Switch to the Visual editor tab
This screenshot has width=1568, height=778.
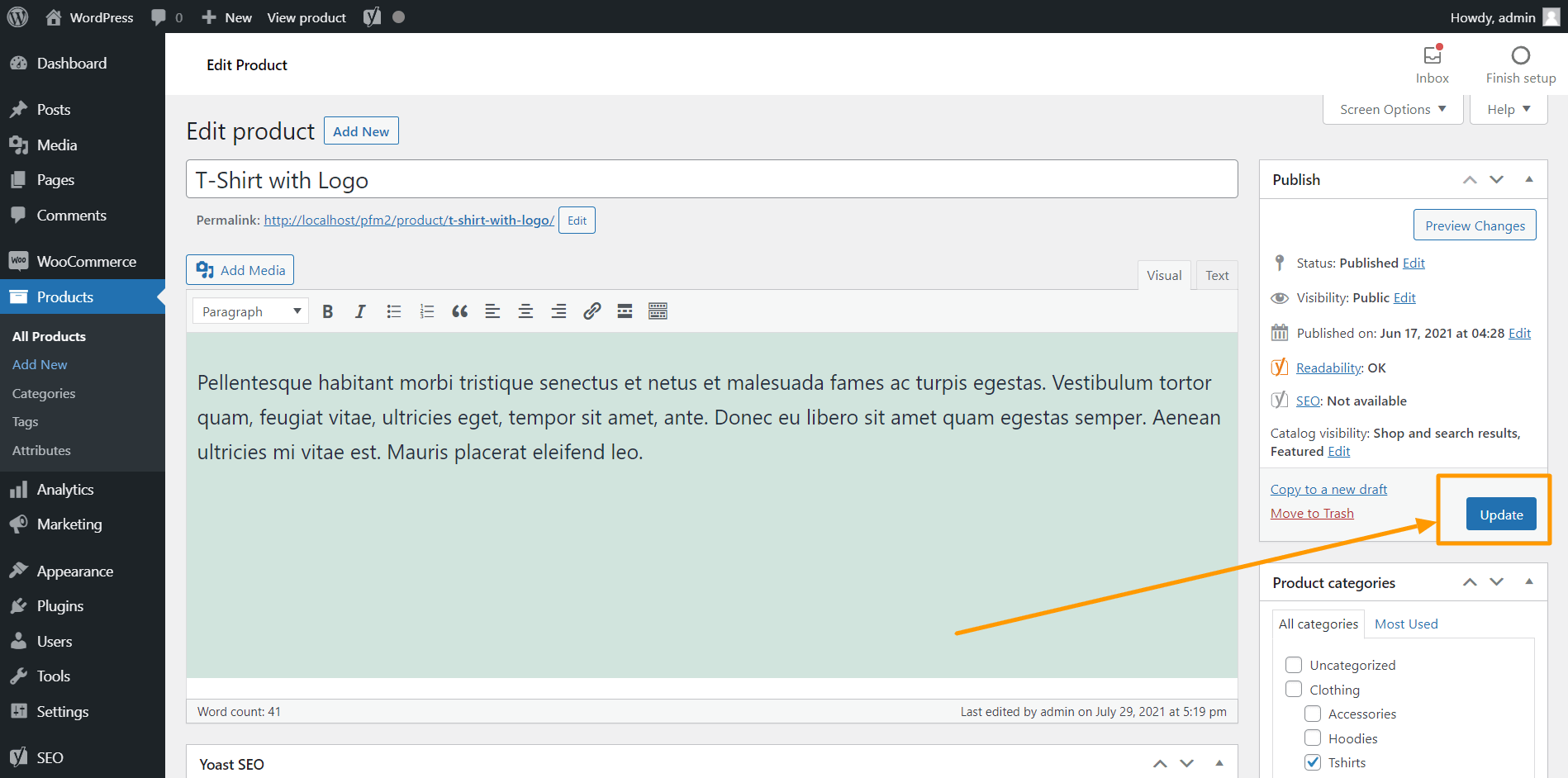pyautogui.click(x=1164, y=276)
